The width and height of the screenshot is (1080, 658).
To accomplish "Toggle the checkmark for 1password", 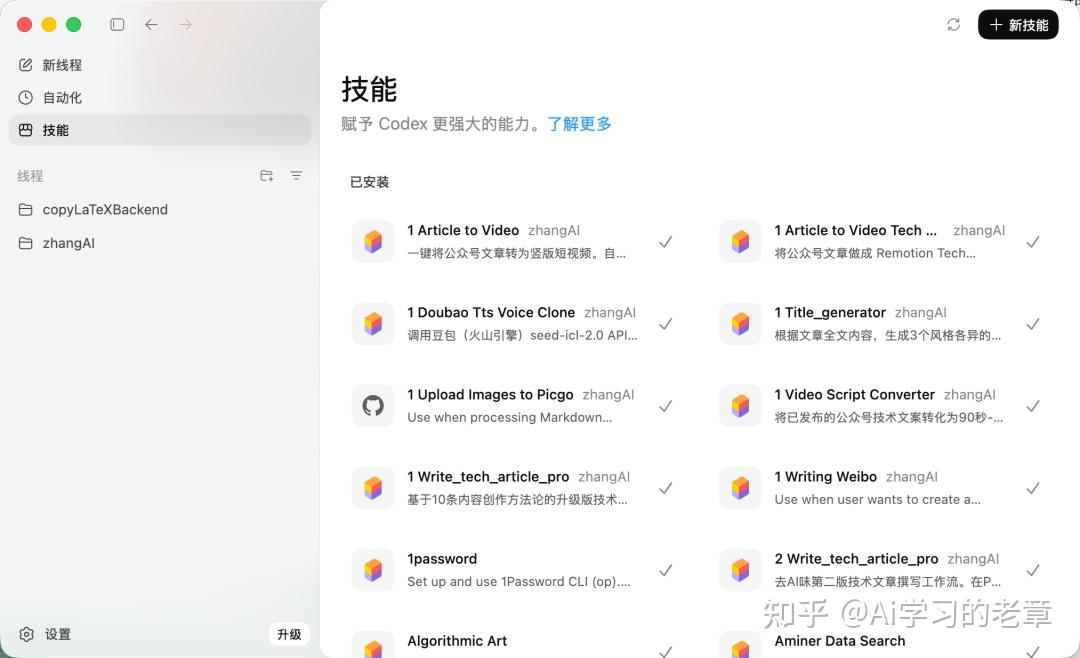I will click(x=665, y=570).
